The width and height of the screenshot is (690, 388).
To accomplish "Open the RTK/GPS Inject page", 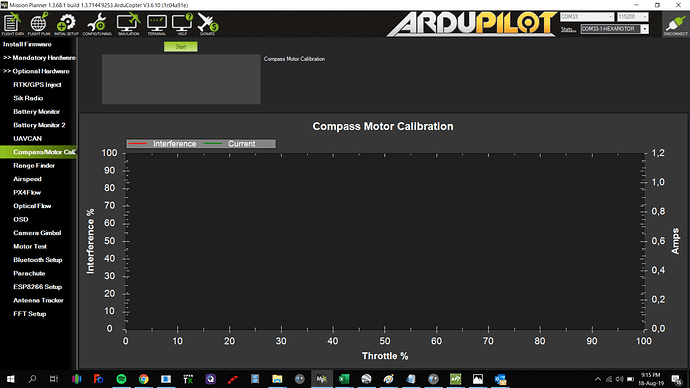I will tap(37, 84).
